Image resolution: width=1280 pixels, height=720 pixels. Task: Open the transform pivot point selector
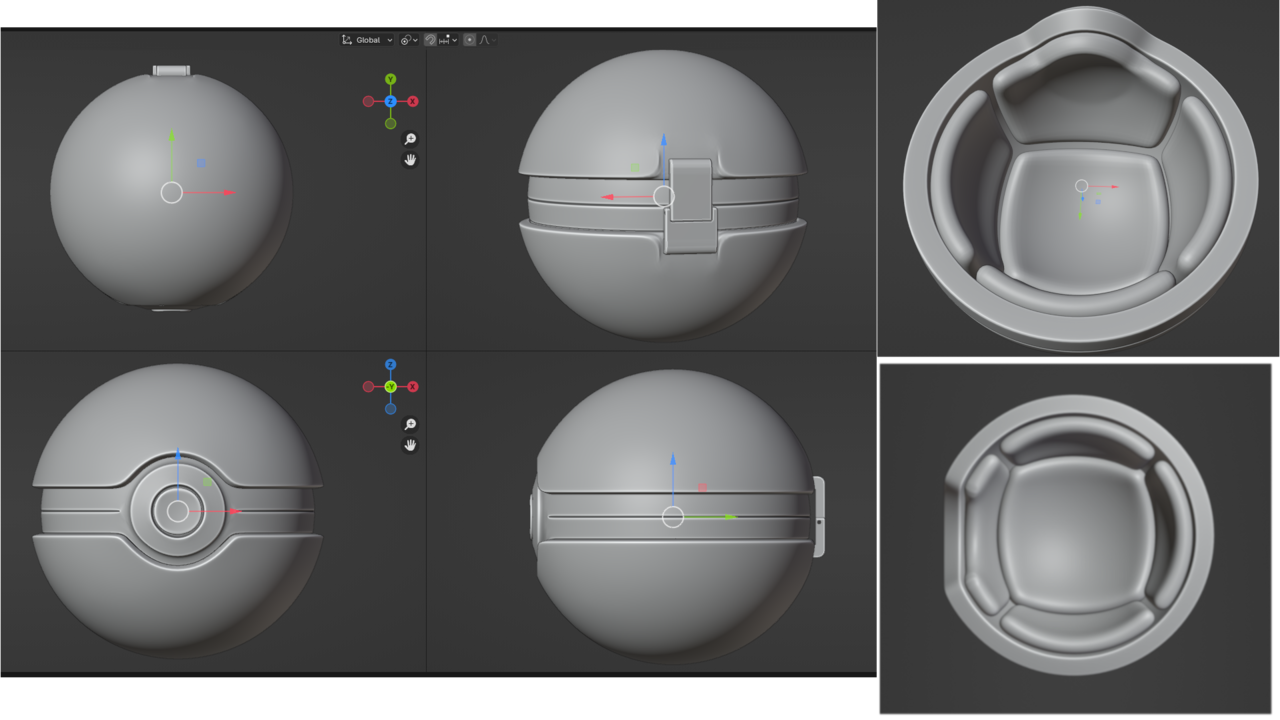coord(406,39)
